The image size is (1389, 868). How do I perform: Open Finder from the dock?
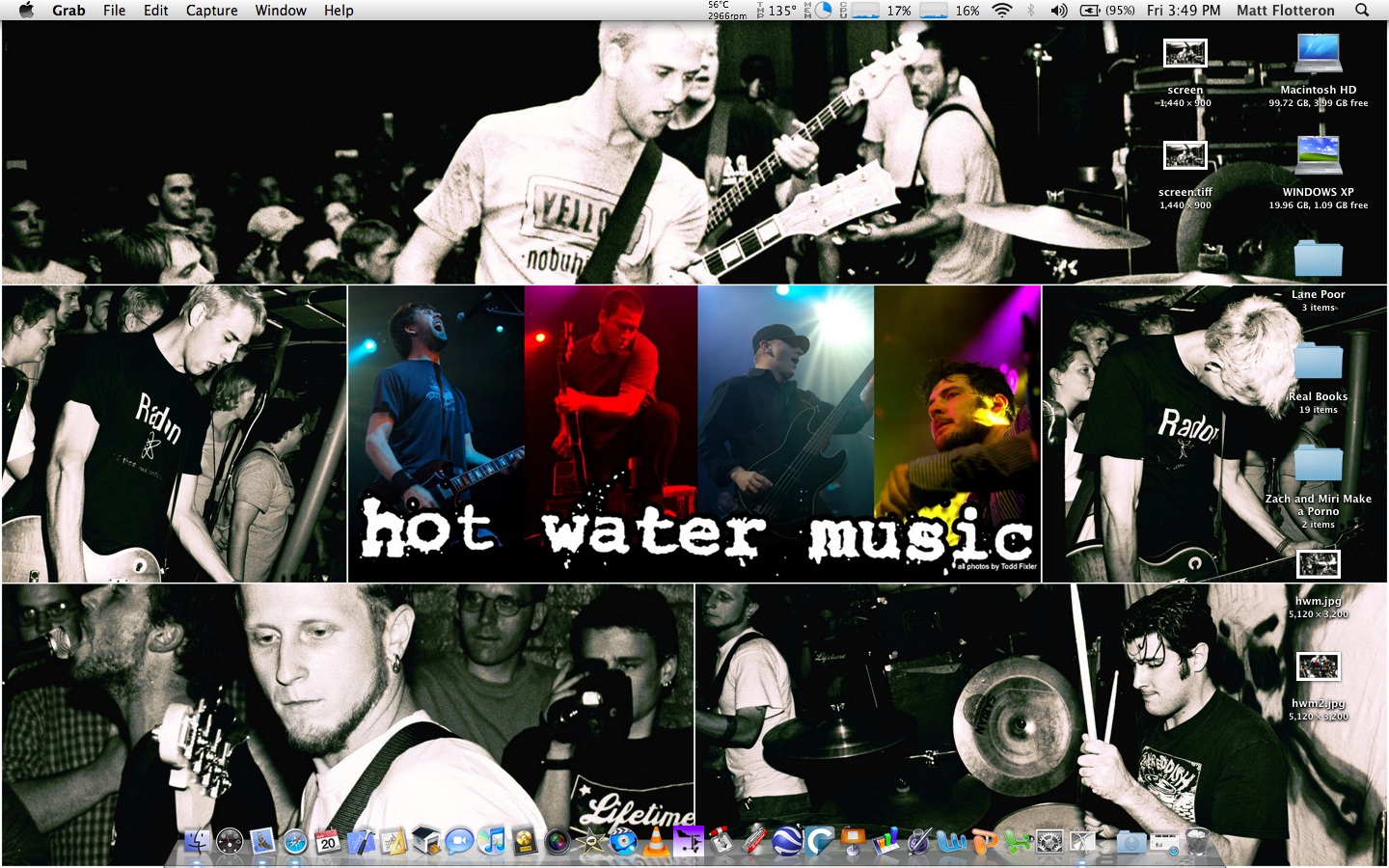coord(197,842)
